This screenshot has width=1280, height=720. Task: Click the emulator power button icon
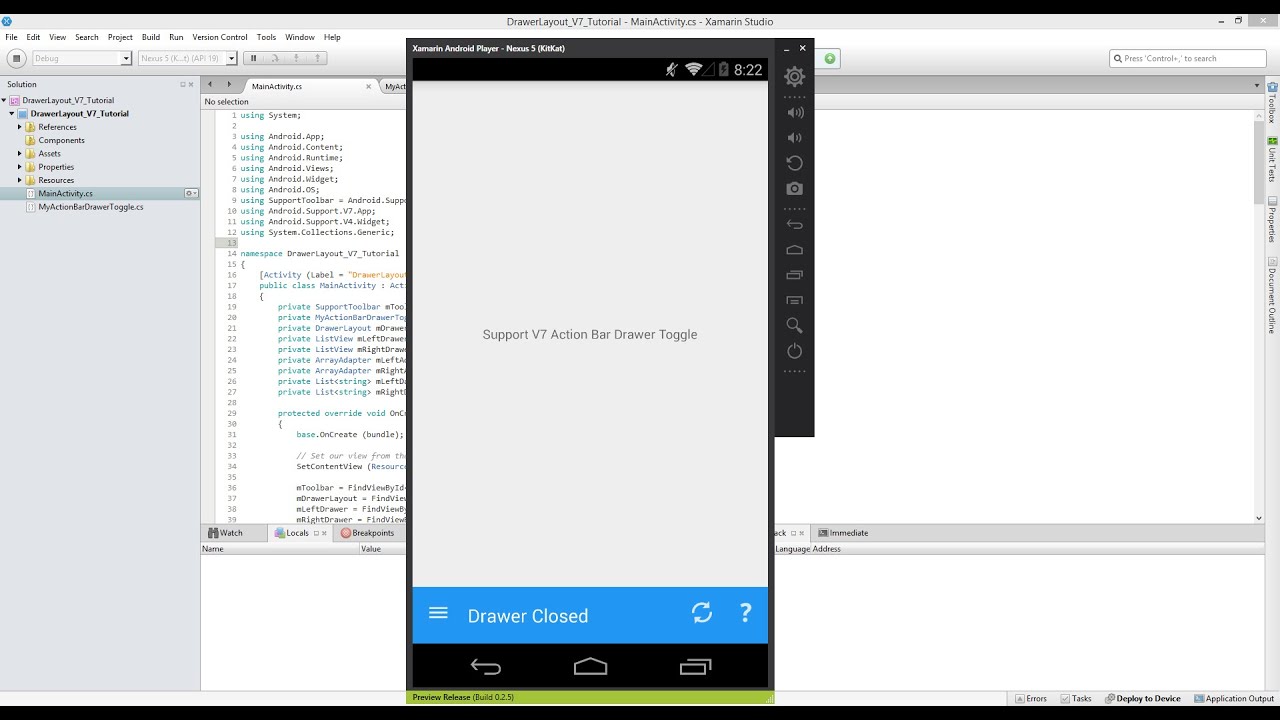point(794,351)
